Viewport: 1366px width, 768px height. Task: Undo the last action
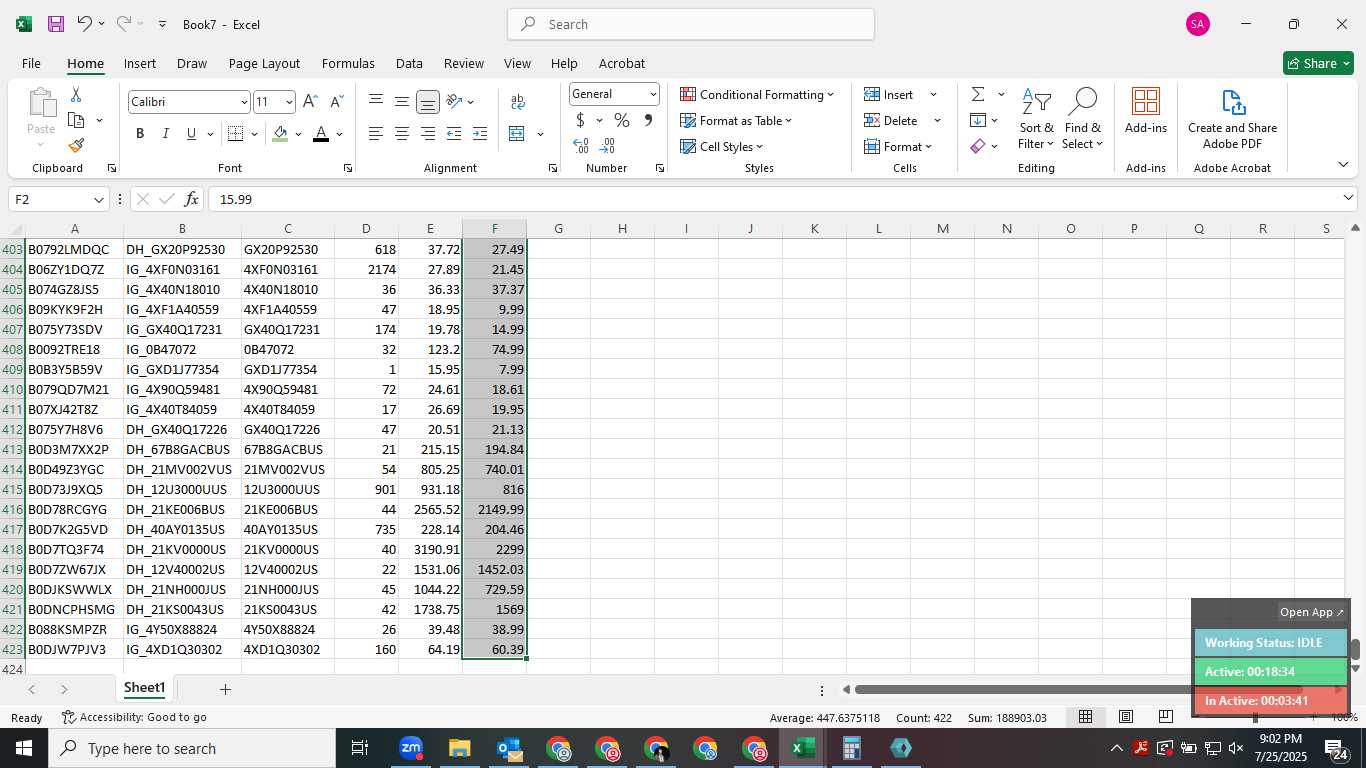84,24
